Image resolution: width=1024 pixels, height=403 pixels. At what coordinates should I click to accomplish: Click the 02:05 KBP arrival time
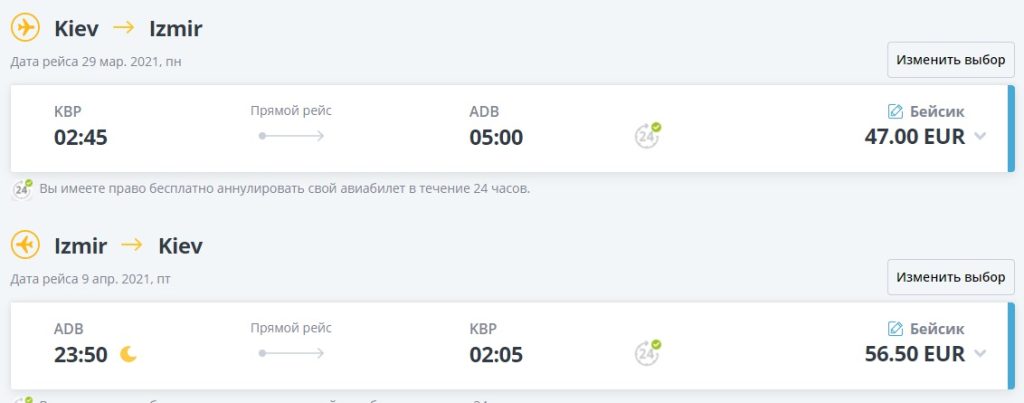click(x=496, y=354)
